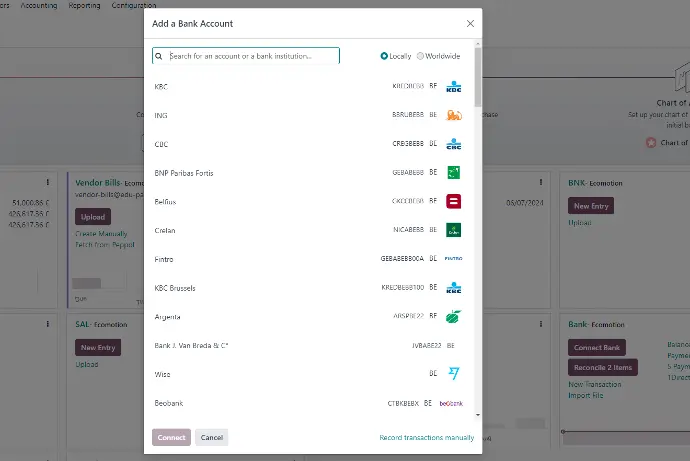690x461 pixels.
Task: Select the Belfius bank row
Action: tap(308, 201)
